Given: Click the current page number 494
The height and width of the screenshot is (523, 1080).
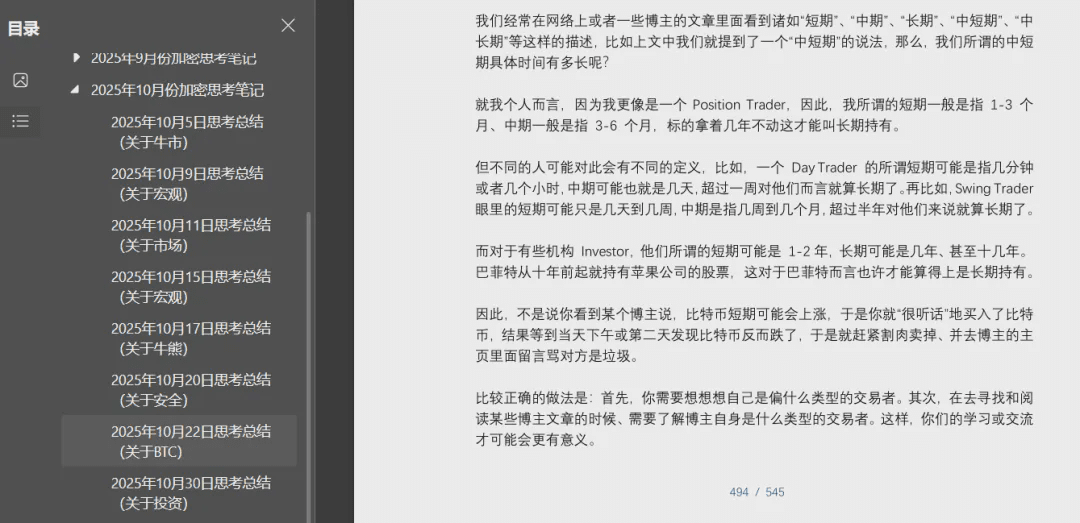Looking at the screenshot, I should [739, 492].
